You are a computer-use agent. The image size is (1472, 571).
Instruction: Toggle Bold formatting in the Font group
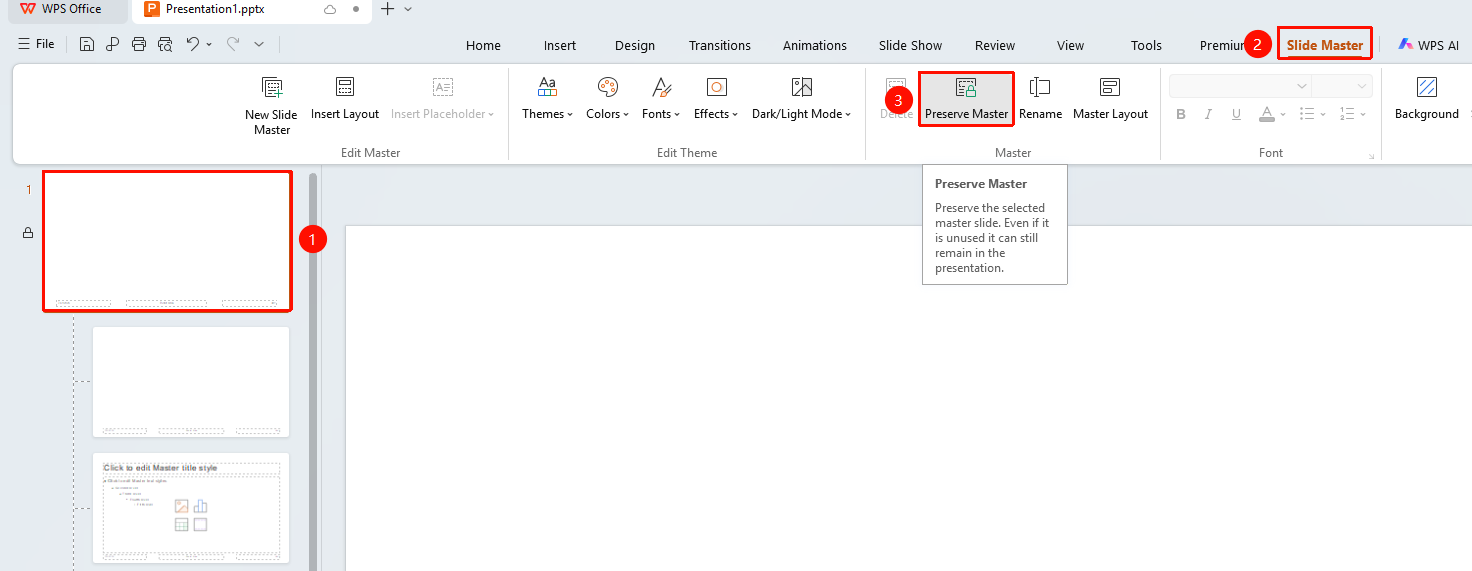[1181, 114]
